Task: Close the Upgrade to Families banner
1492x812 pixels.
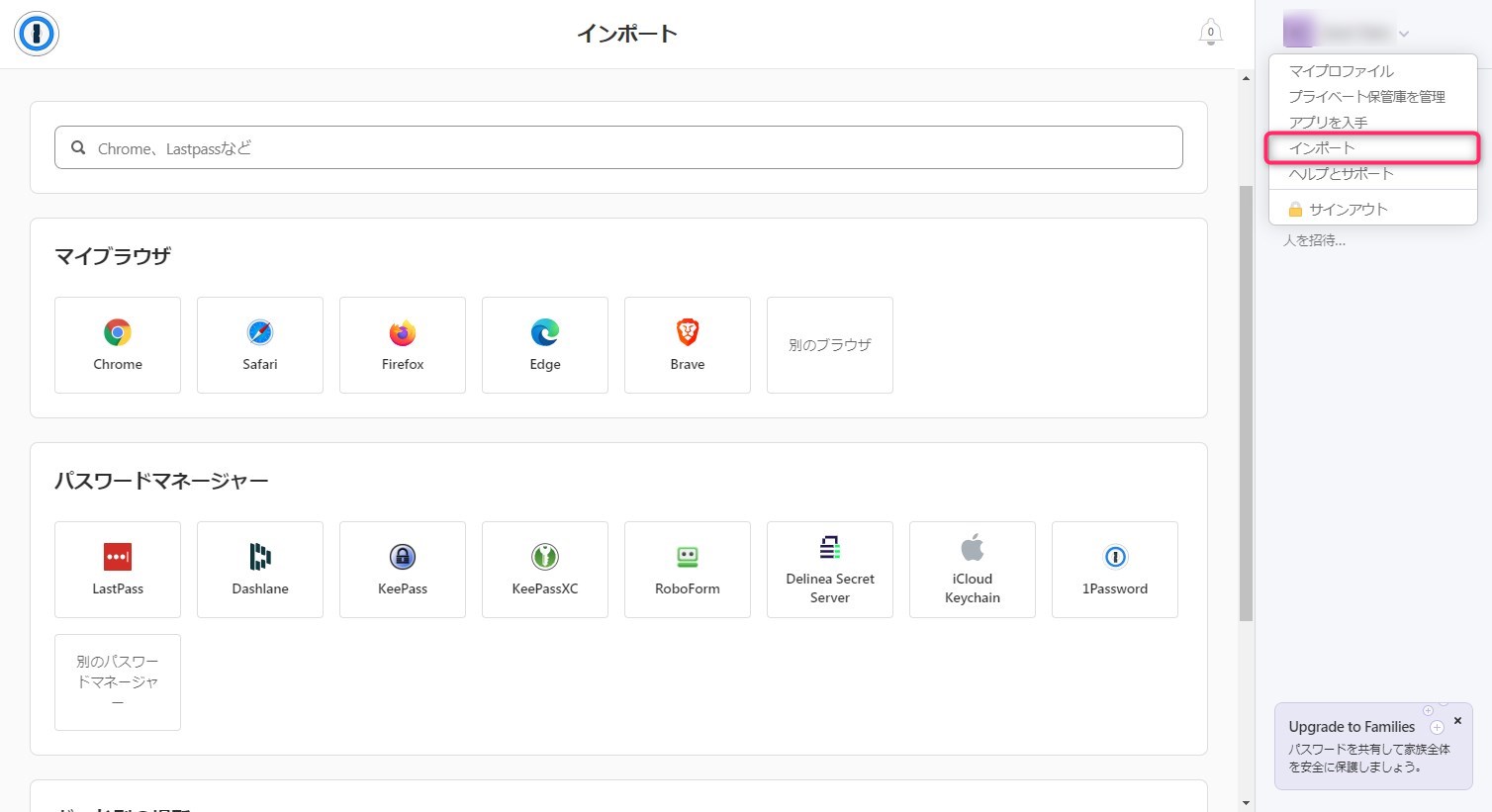Action: (x=1457, y=721)
